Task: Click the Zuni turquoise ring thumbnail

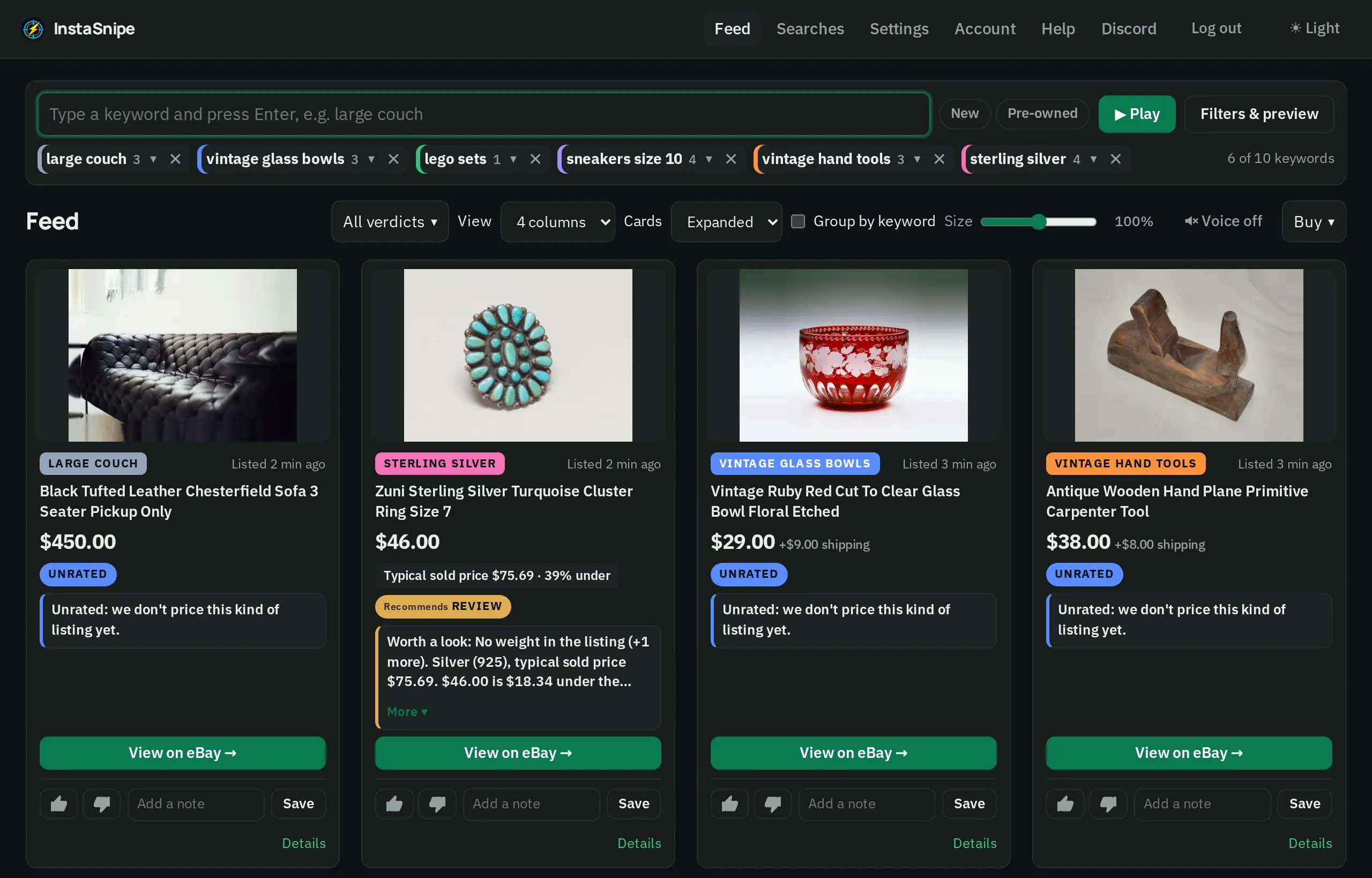Action: (x=518, y=355)
